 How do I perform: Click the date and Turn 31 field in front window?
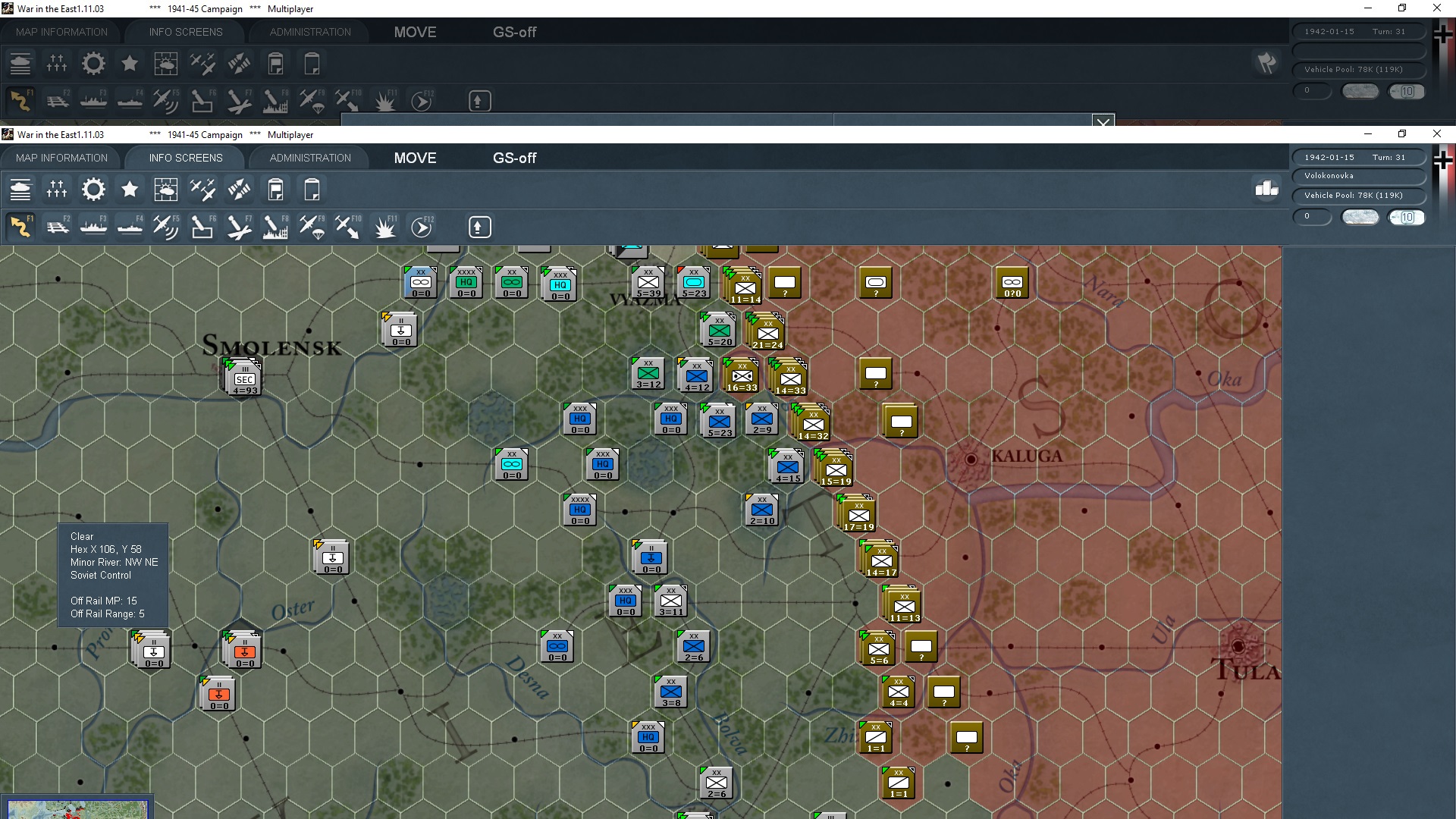1359,157
